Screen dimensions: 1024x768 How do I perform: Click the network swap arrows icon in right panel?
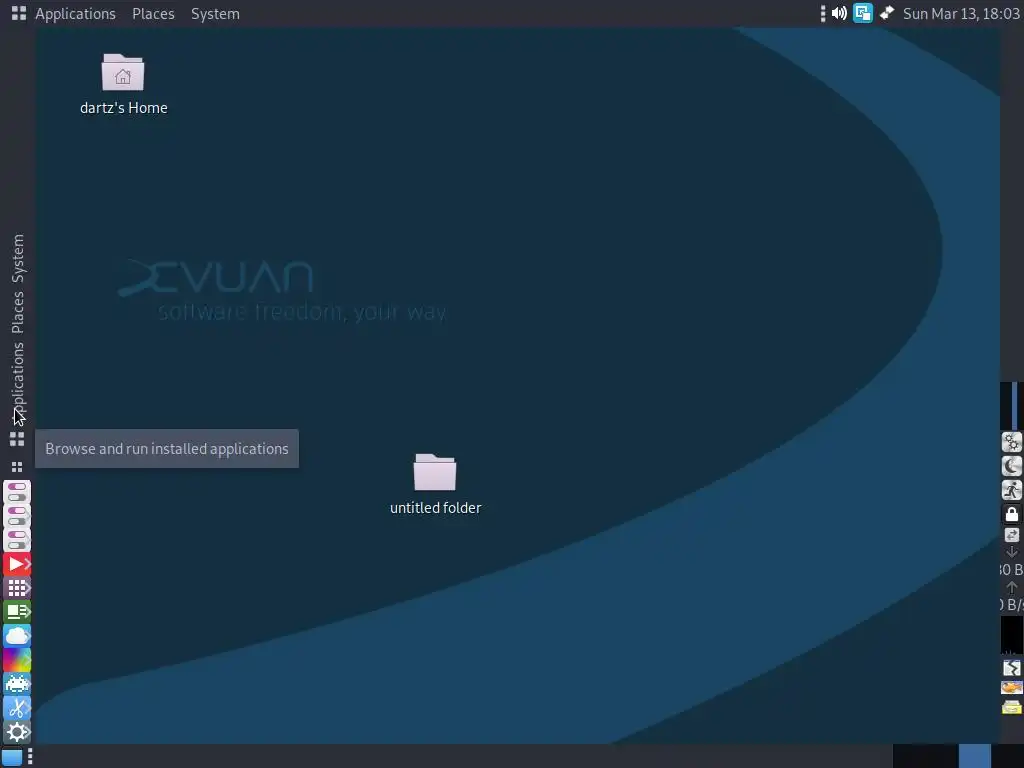pos(1012,535)
